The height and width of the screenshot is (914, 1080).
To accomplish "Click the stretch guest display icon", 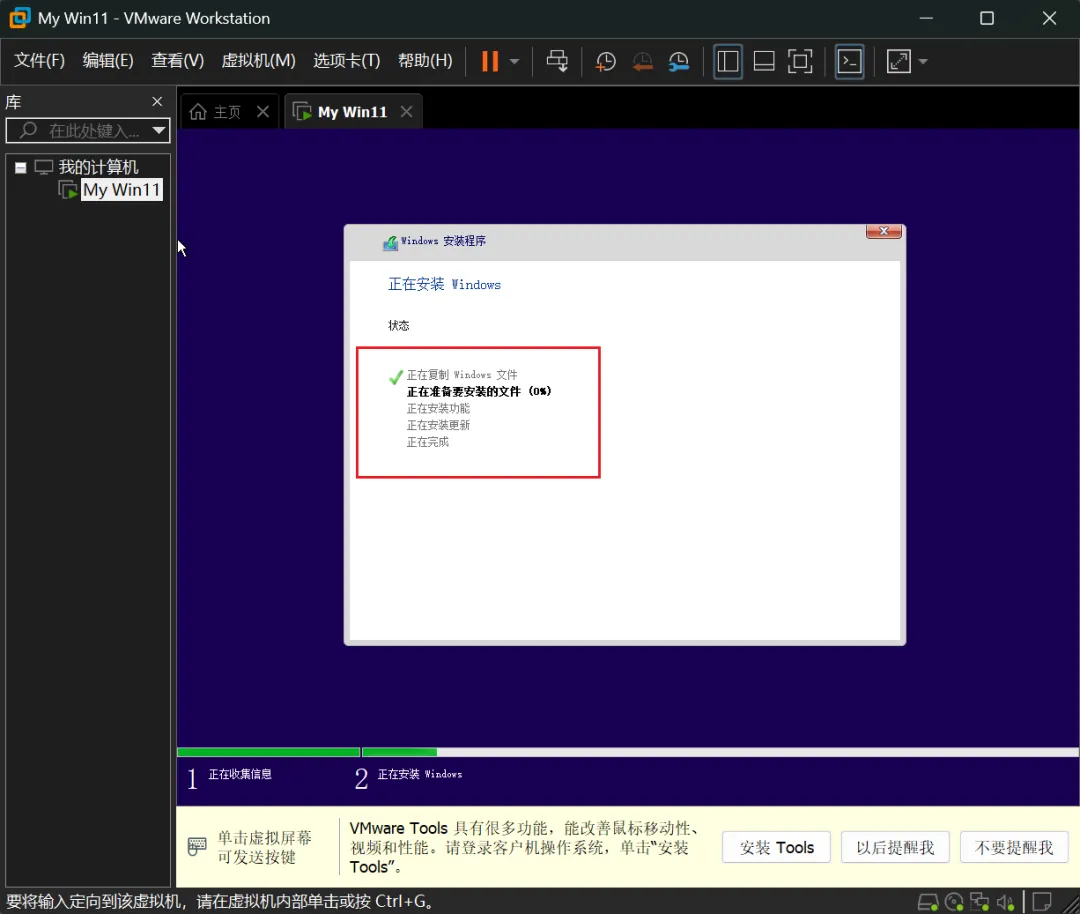I will click(x=898, y=61).
